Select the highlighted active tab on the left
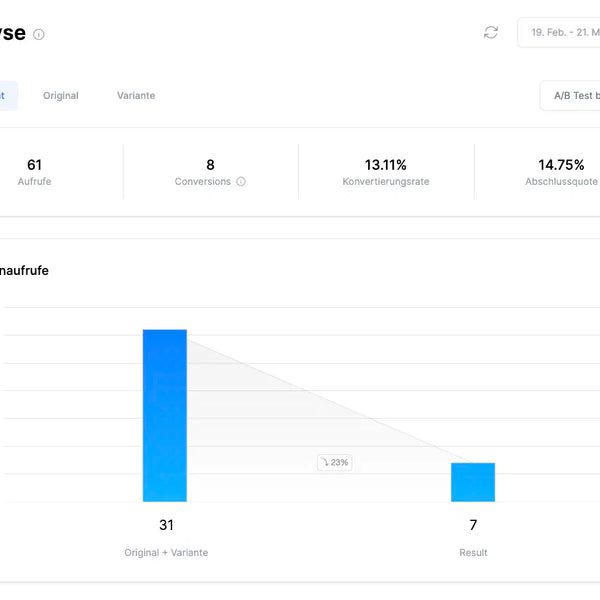Screen dimensions: 600x600 [6, 96]
